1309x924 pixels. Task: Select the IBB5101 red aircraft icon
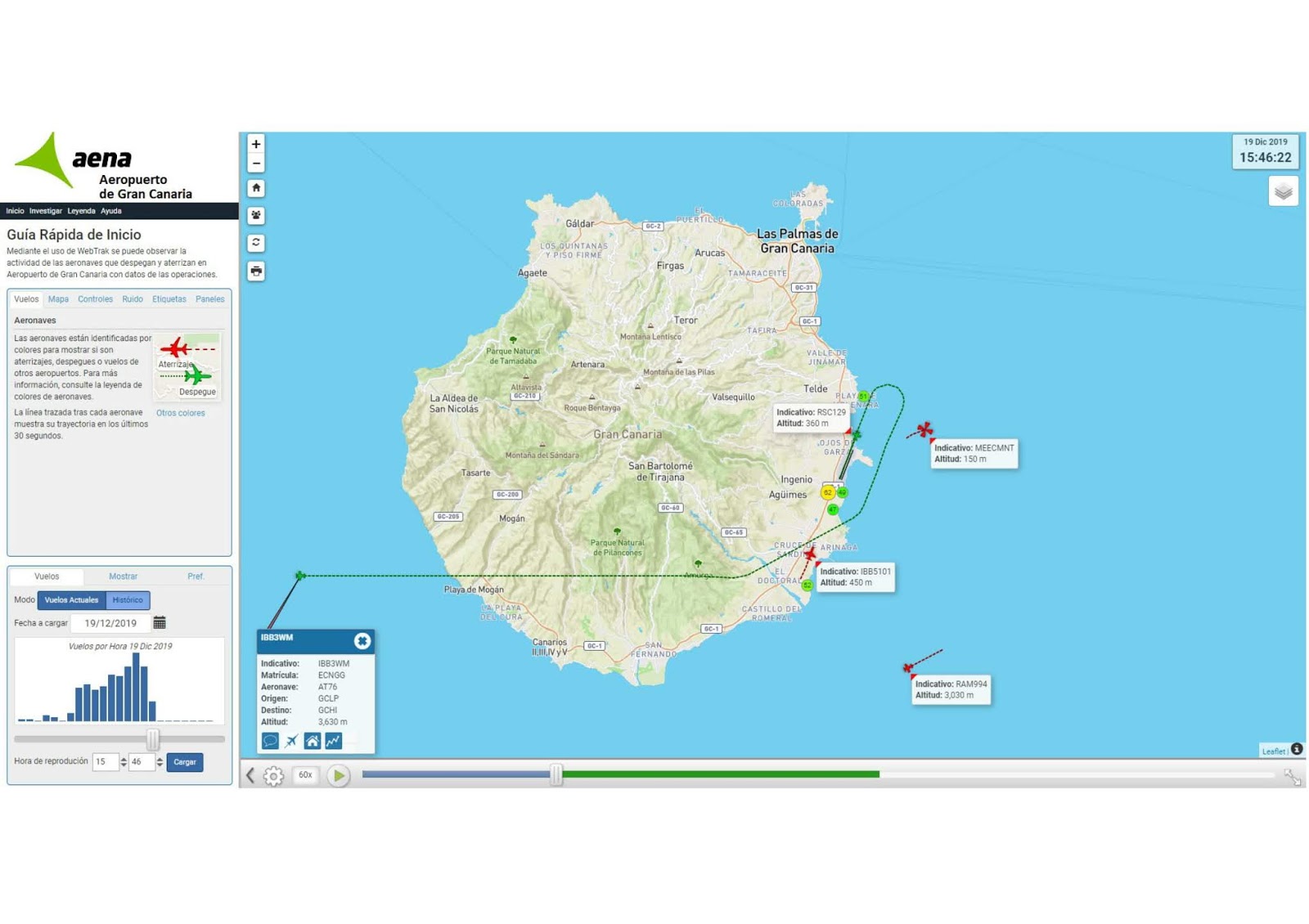tap(810, 554)
